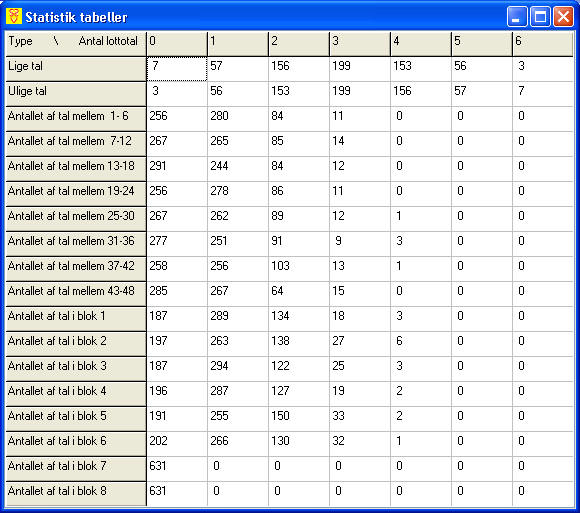Image resolution: width=580 pixels, height=513 pixels.
Task: Select cell 103 in the 37-42 row
Action: tap(299, 269)
